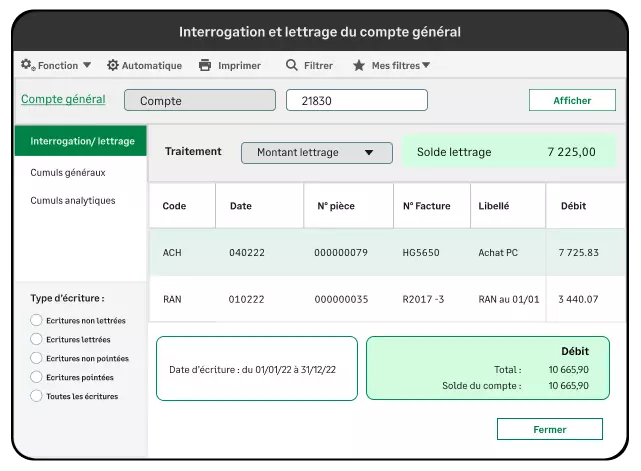Select Ecritures pointées radio button
Screen dimensions: 641x471
[x=36, y=377]
